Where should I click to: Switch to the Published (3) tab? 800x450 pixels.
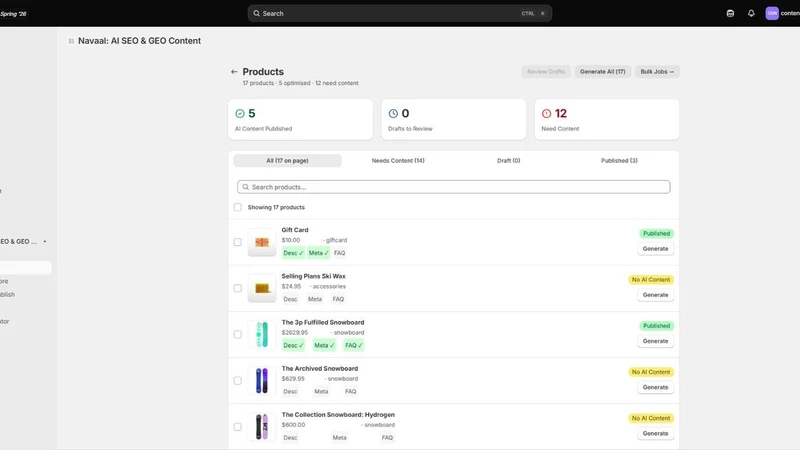pyautogui.click(x=619, y=161)
